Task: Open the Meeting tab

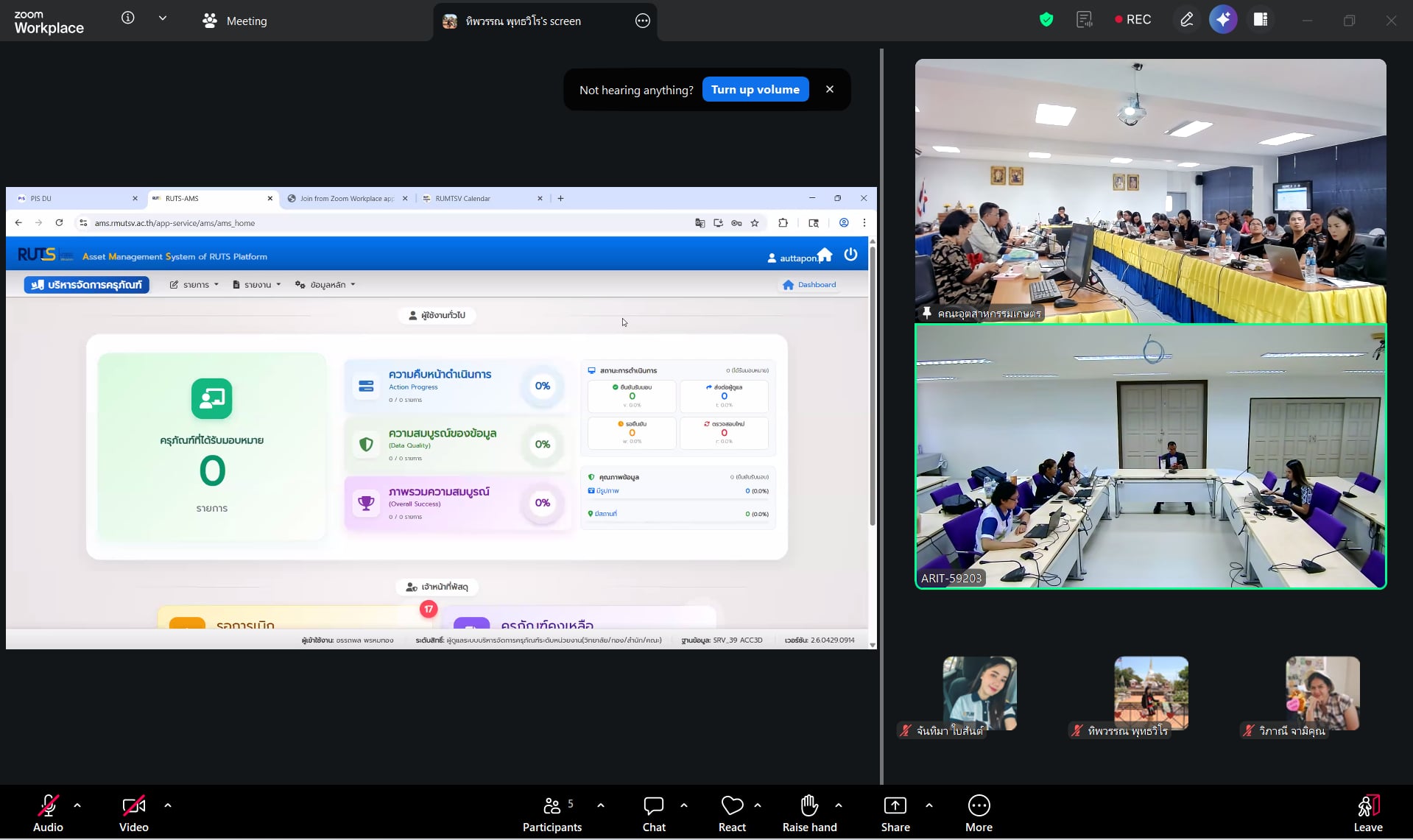Action: 235,21
